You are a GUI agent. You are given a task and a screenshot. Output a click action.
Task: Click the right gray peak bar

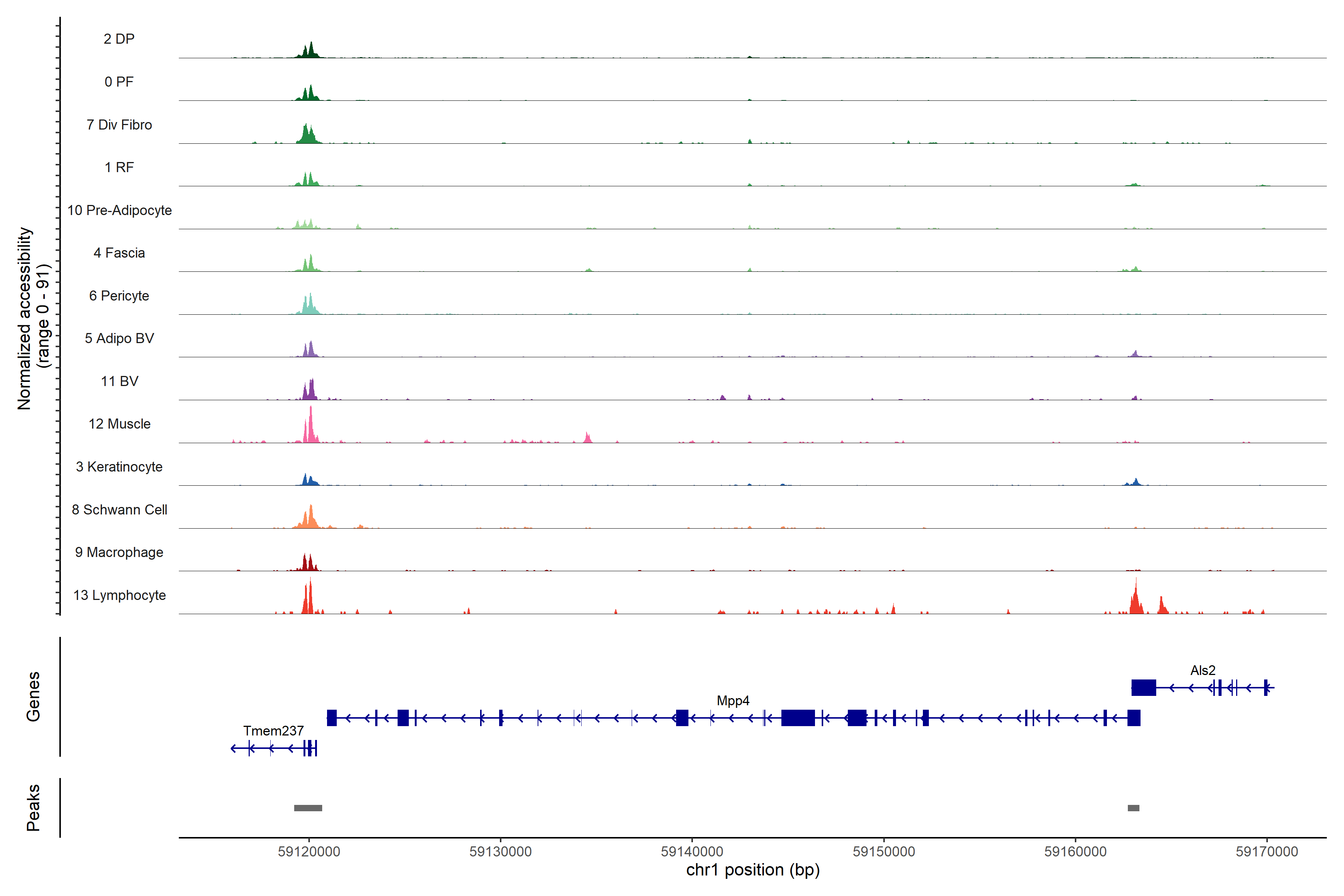pyautogui.click(x=1133, y=808)
